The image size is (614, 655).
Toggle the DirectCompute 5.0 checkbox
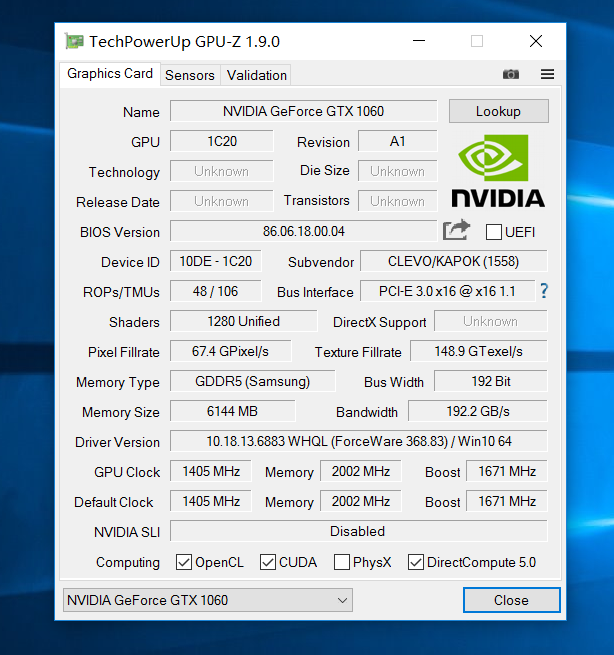click(416, 562)
